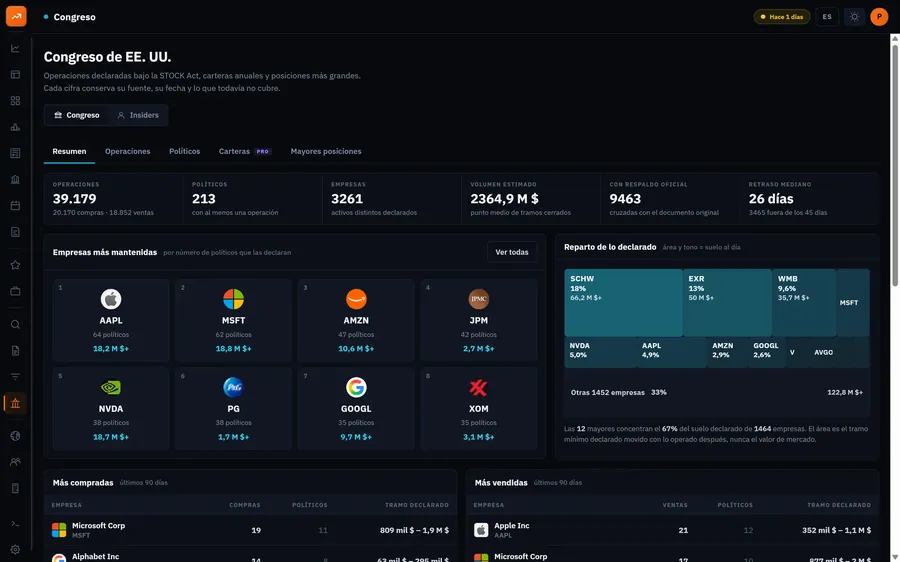Click the GOOGL 2,6% treemap block
The width and height of the screenshot is (900, 562).
click(x=767, y=352)
